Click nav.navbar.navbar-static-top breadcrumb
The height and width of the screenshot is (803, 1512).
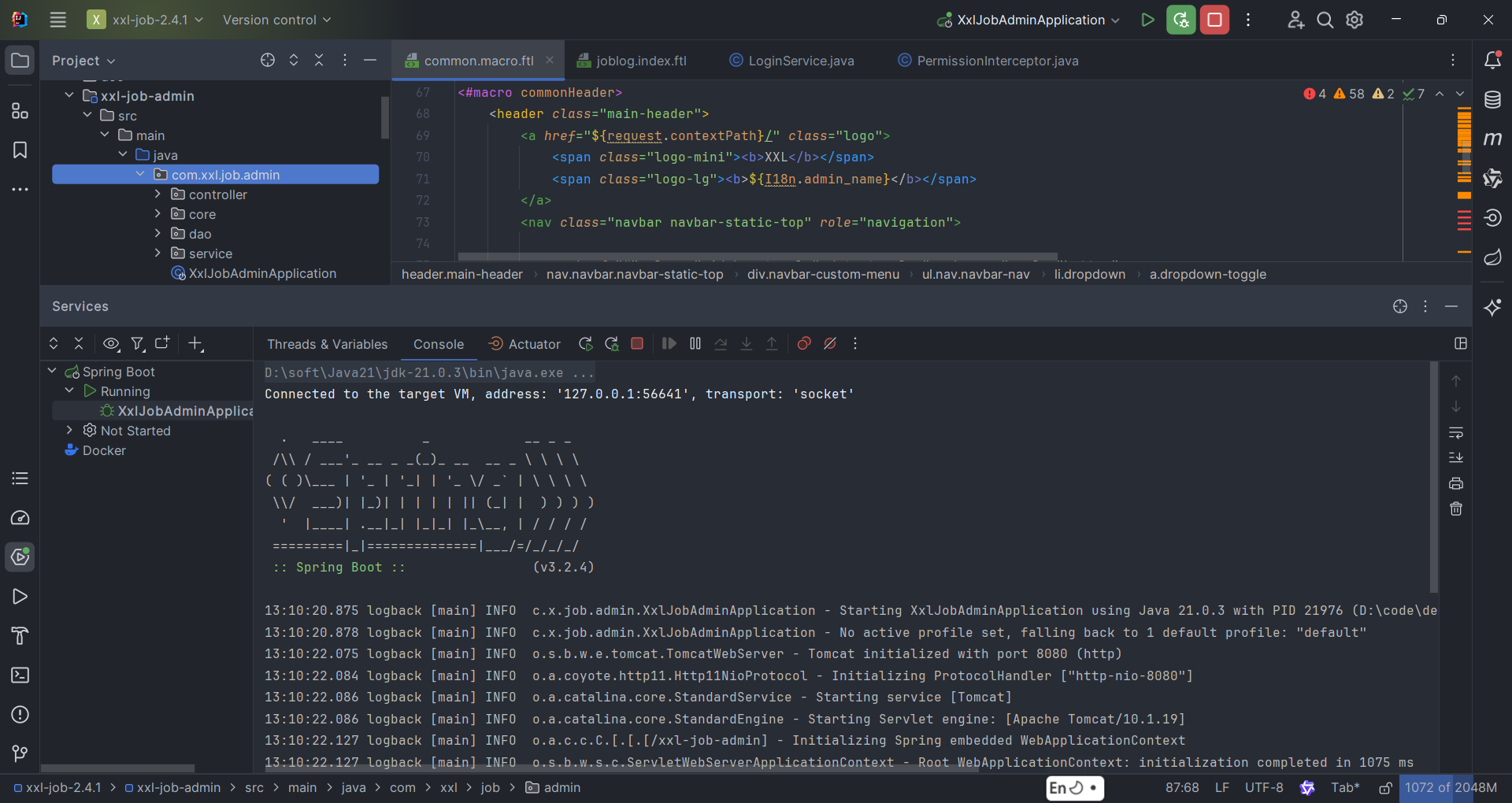pyautogui.click(x=635, y=274)
